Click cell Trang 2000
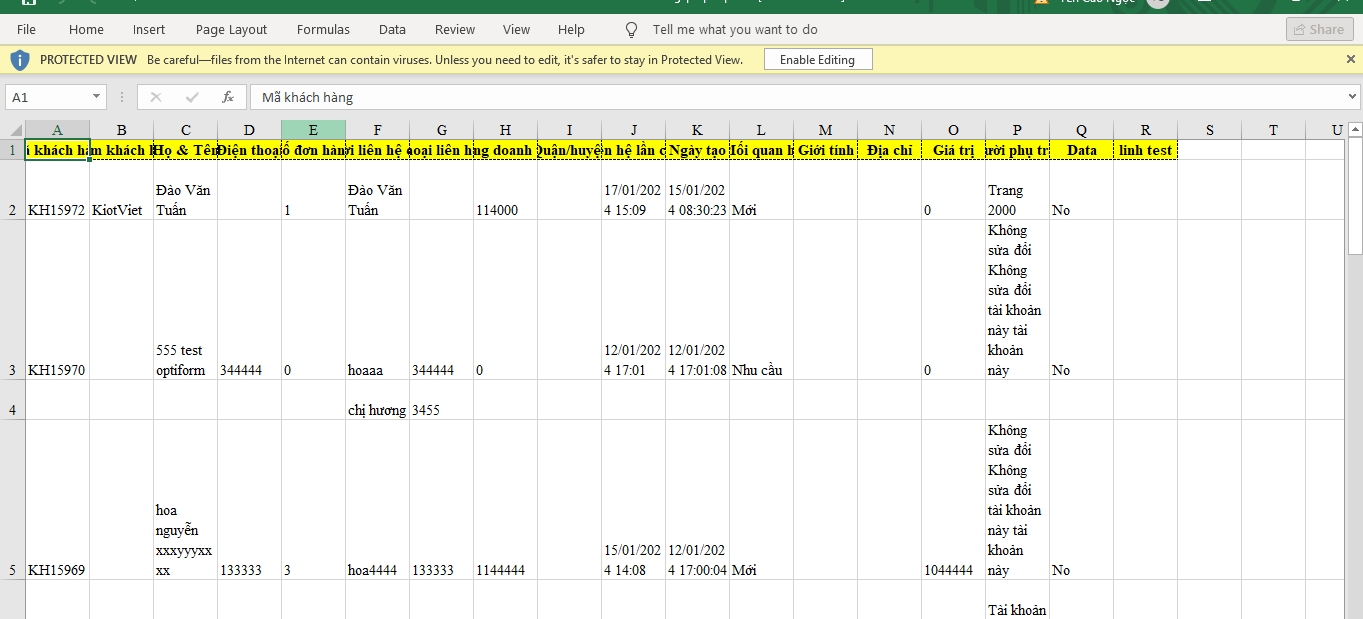This screenshot has width=1363, height=619. (x=1017, y=190)
